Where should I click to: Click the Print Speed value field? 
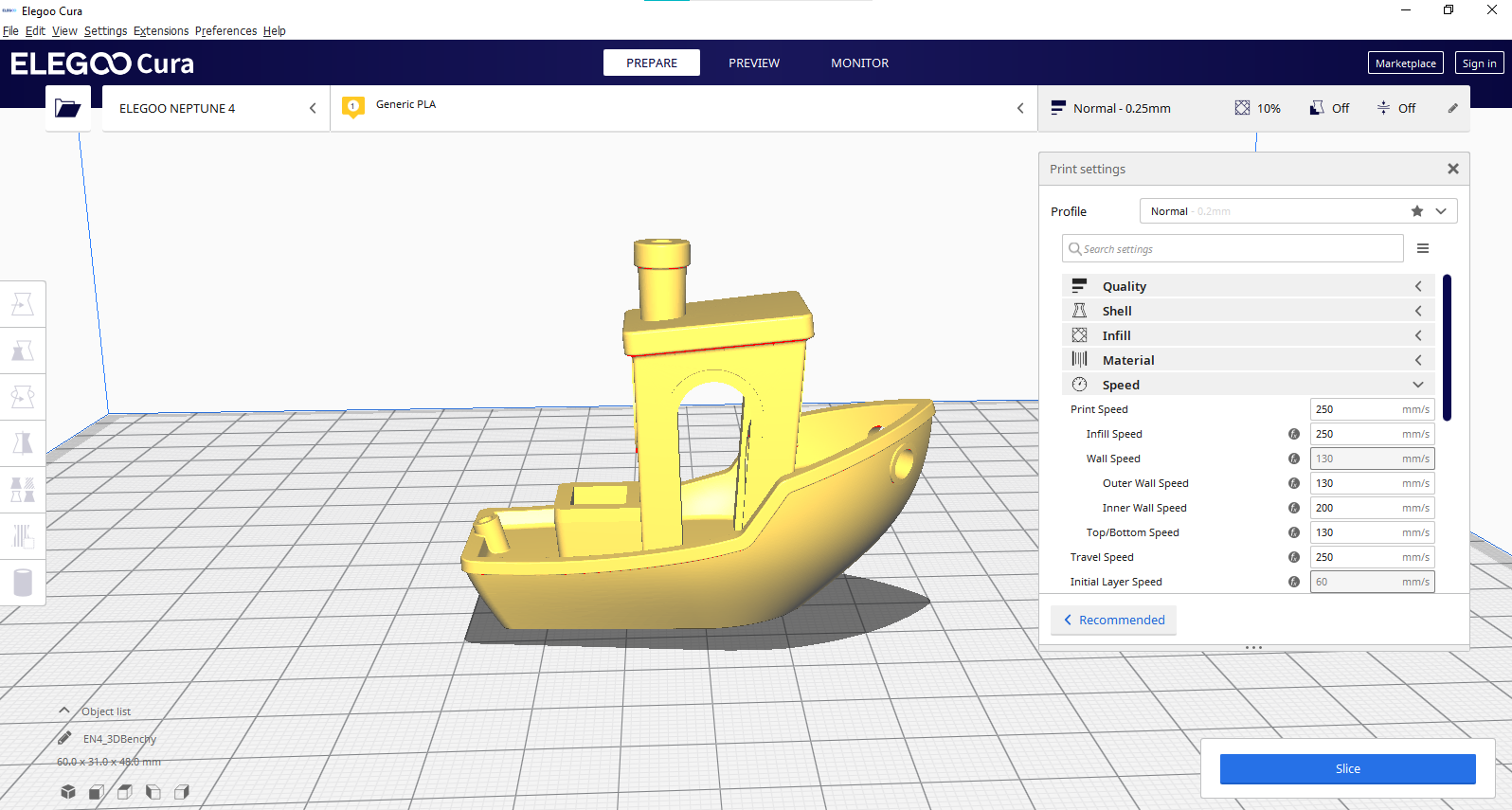pyautogui.click(x=1372, y=409)
